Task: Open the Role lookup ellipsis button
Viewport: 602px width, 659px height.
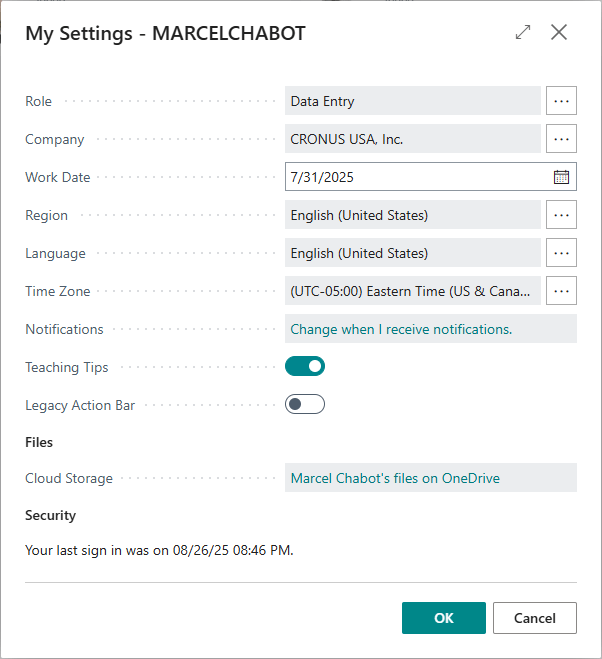Action: (x=561, y=101)
